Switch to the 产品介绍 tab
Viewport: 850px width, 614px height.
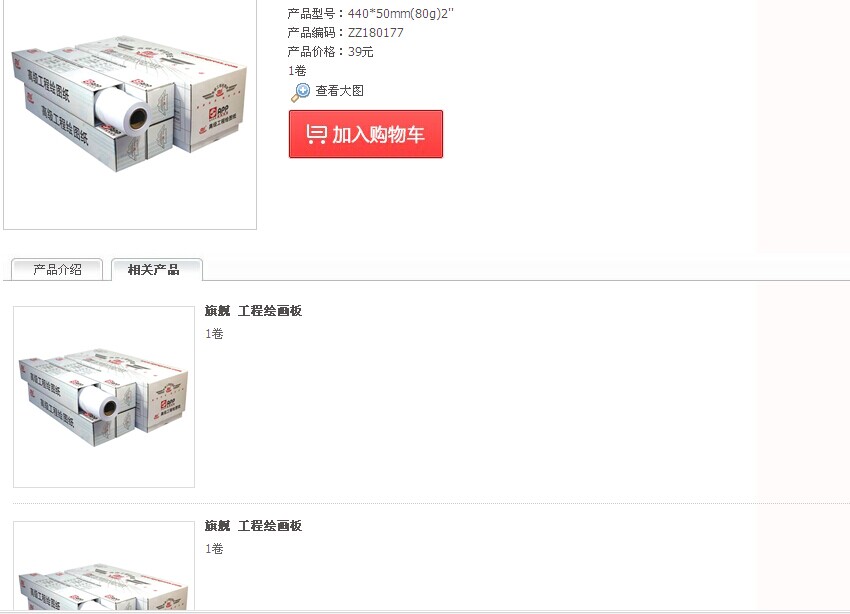pos(57,269)
